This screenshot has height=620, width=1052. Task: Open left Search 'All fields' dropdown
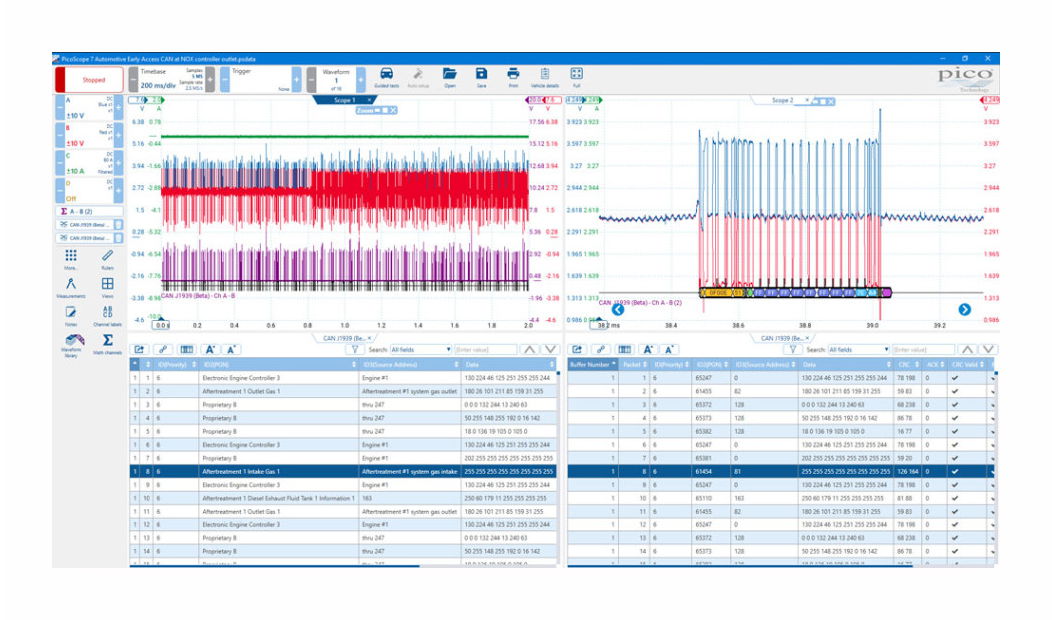point(421,350)
